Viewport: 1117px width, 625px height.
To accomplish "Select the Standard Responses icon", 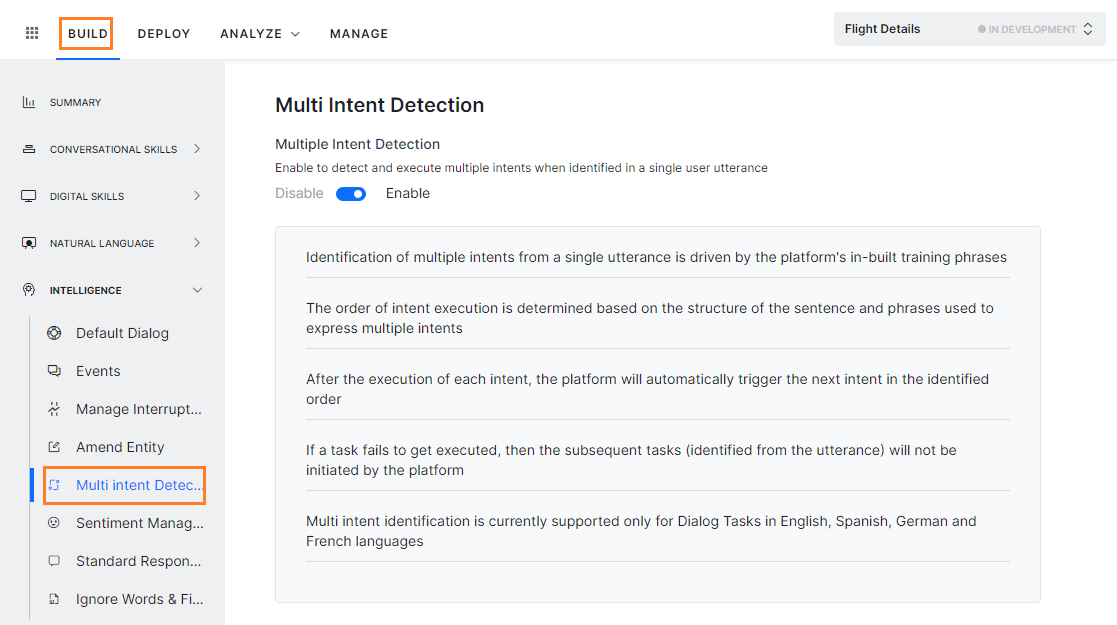I will tap(56, 560).
